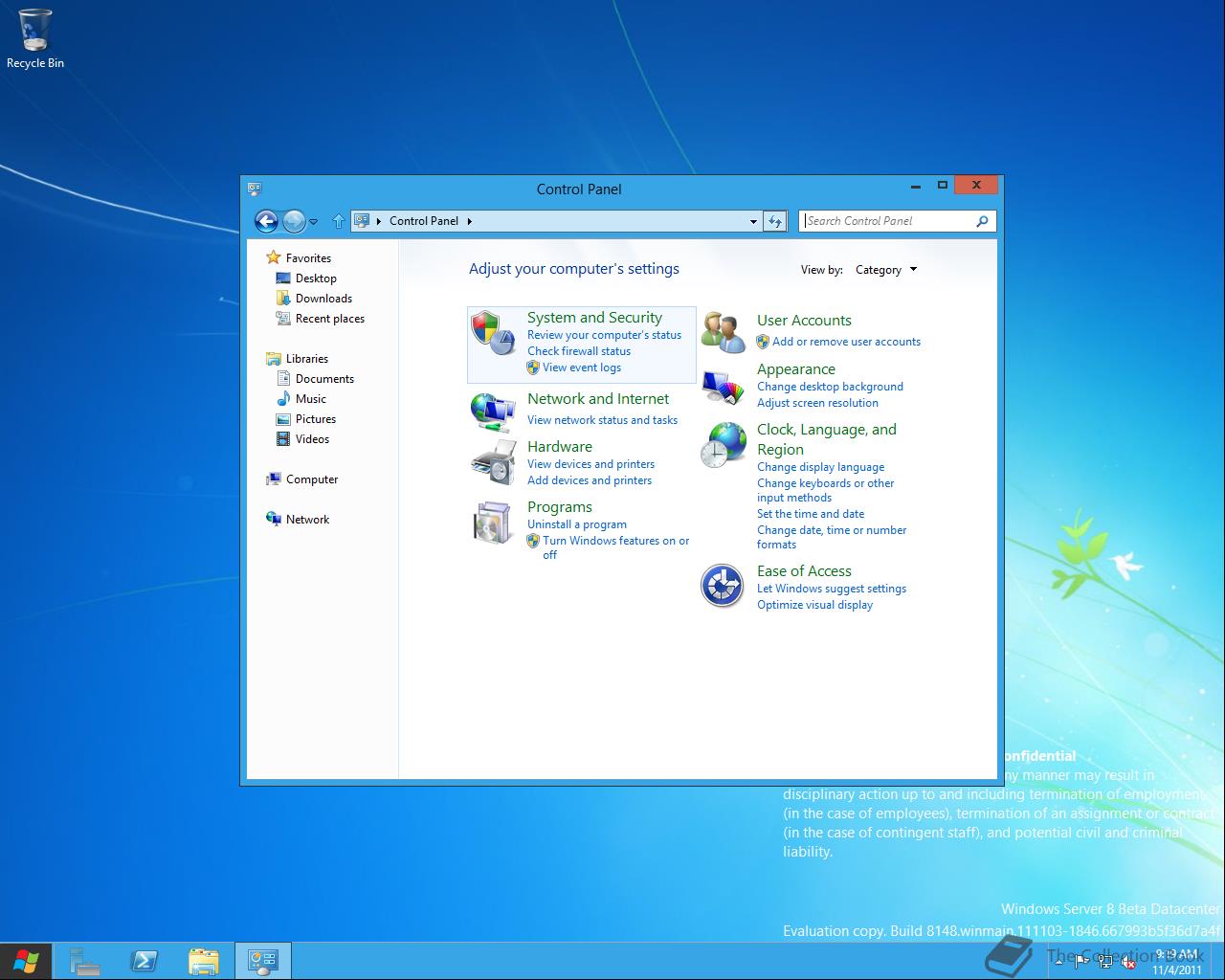Viewport: 1225px width, 980px height.
Task: Click the Hardware printer icon
Action: tap(494, 462)
